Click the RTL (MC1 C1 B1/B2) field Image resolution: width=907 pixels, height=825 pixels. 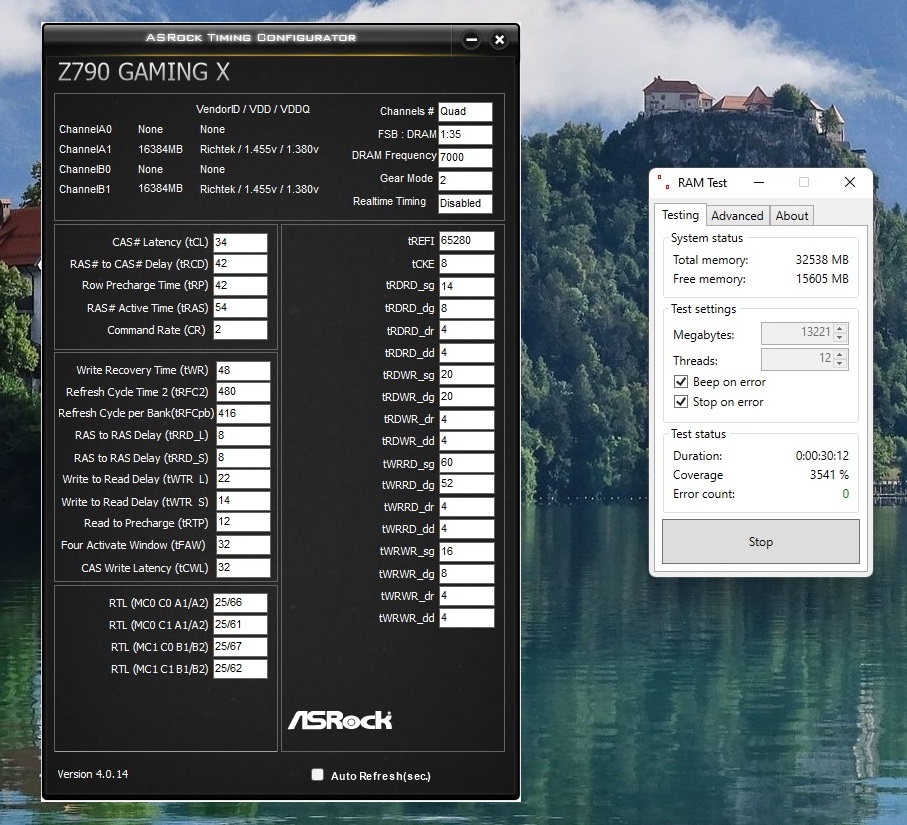[240, 669]
